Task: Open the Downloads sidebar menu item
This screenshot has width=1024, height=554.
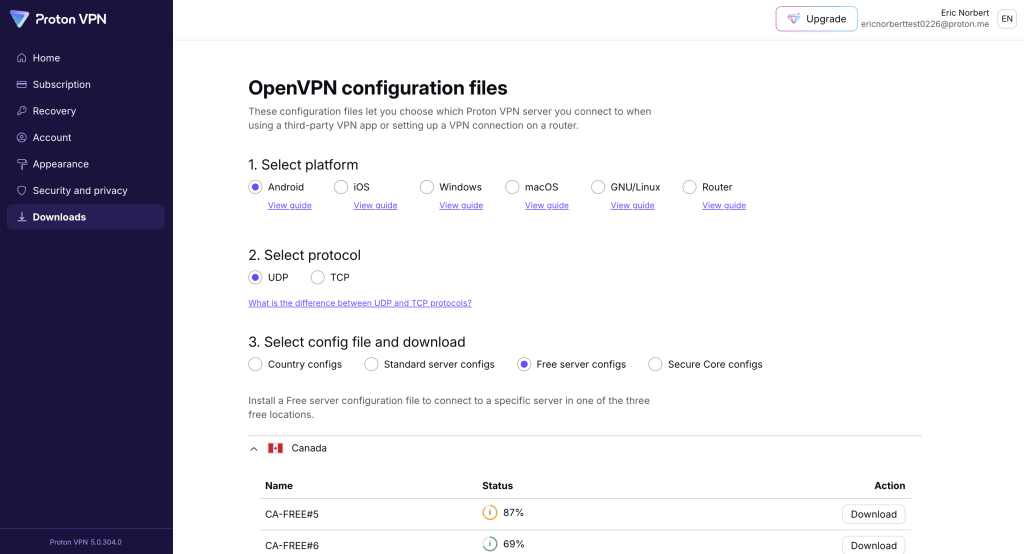Action: click(x=59, y=217)
